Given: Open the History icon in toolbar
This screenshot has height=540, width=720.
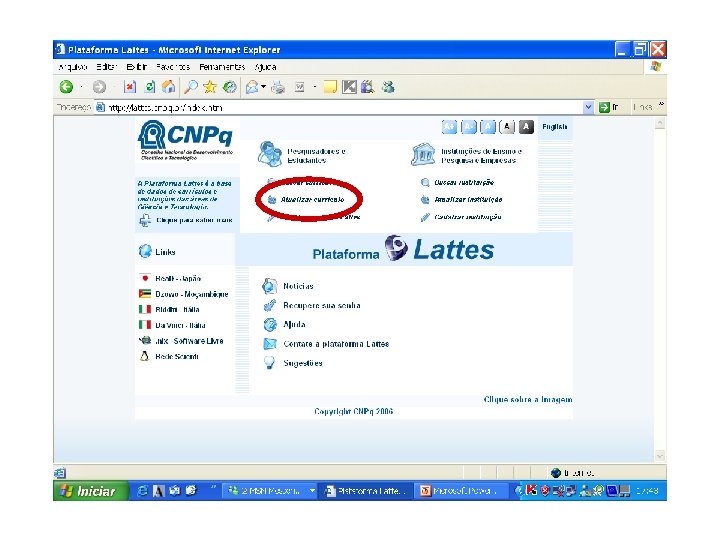Looking at the screenshot, I should click(229, 87).
